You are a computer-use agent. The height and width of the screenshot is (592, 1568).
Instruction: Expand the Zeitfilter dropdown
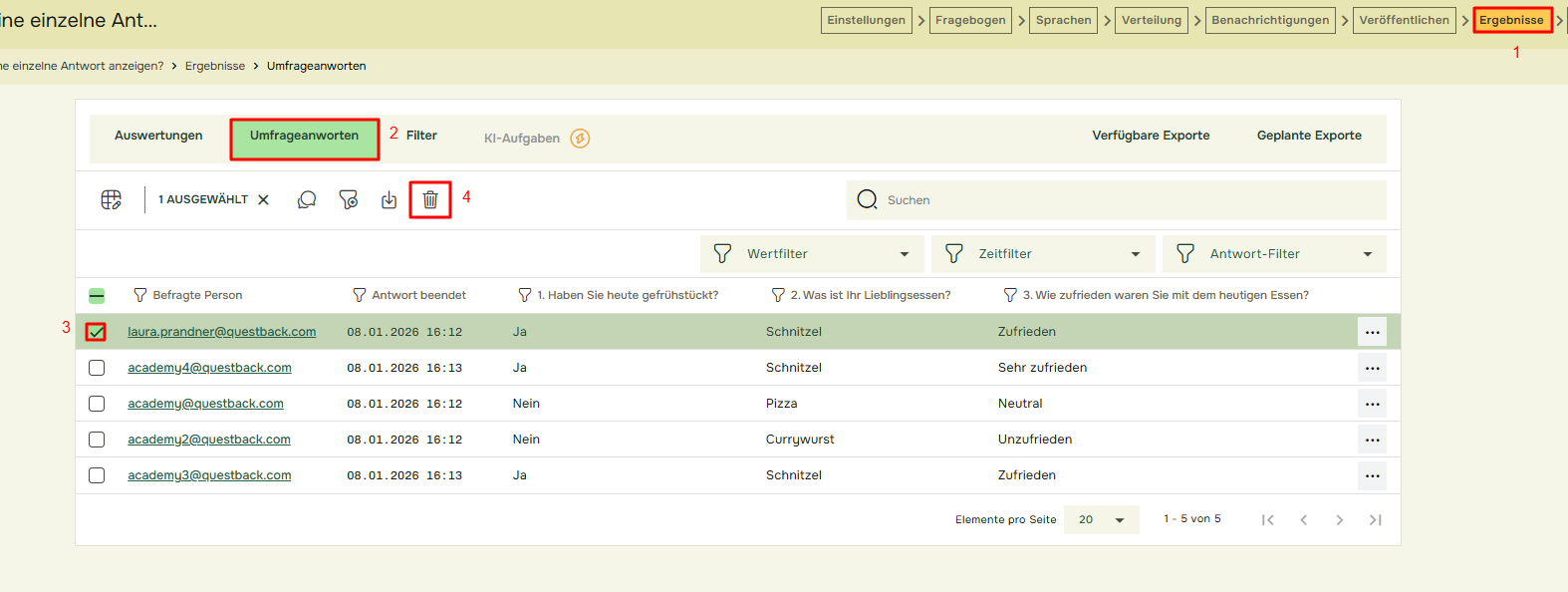[x=1043, y=254]
